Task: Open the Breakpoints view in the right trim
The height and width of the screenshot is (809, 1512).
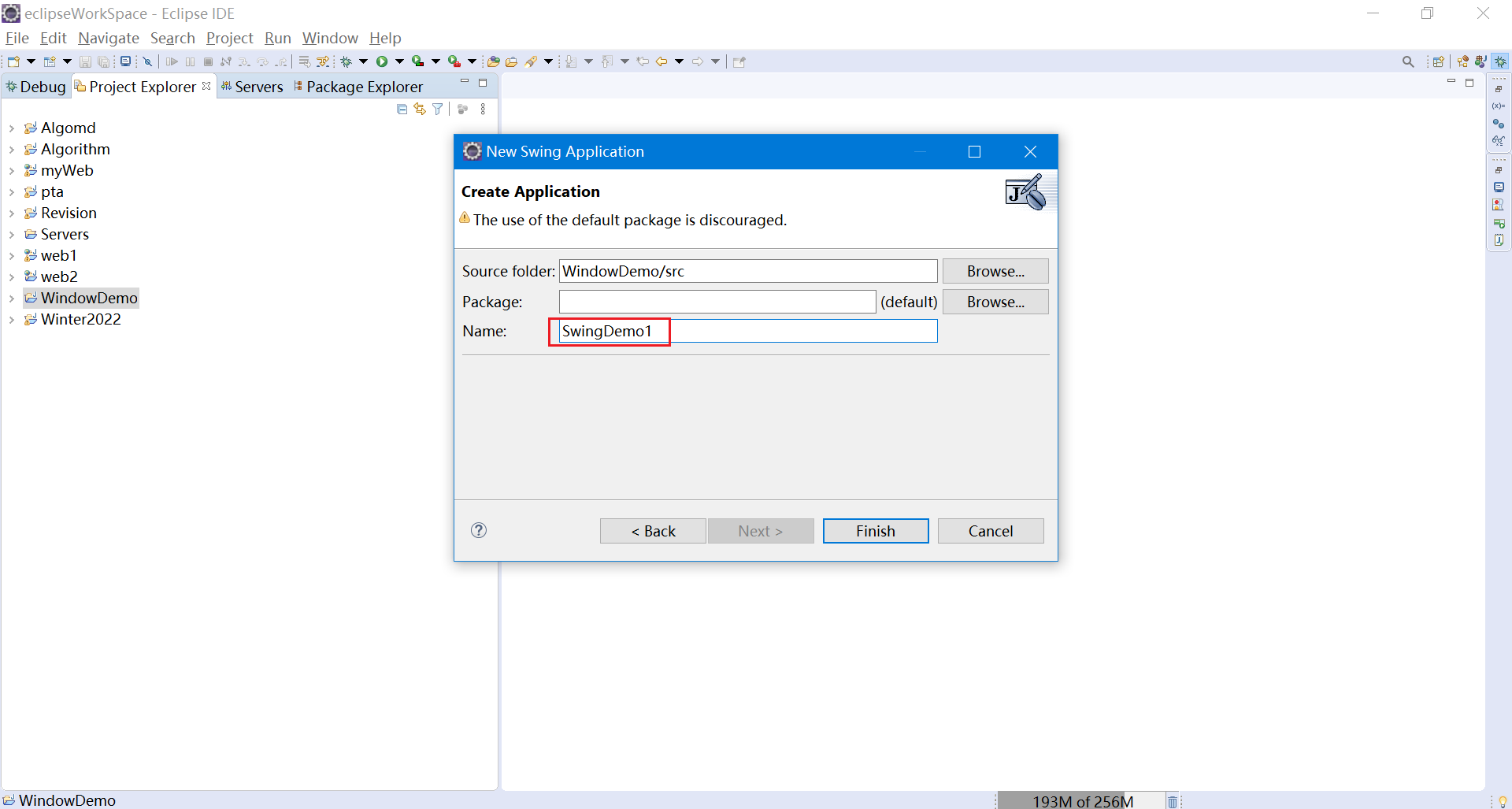Action: [1499, 124]
